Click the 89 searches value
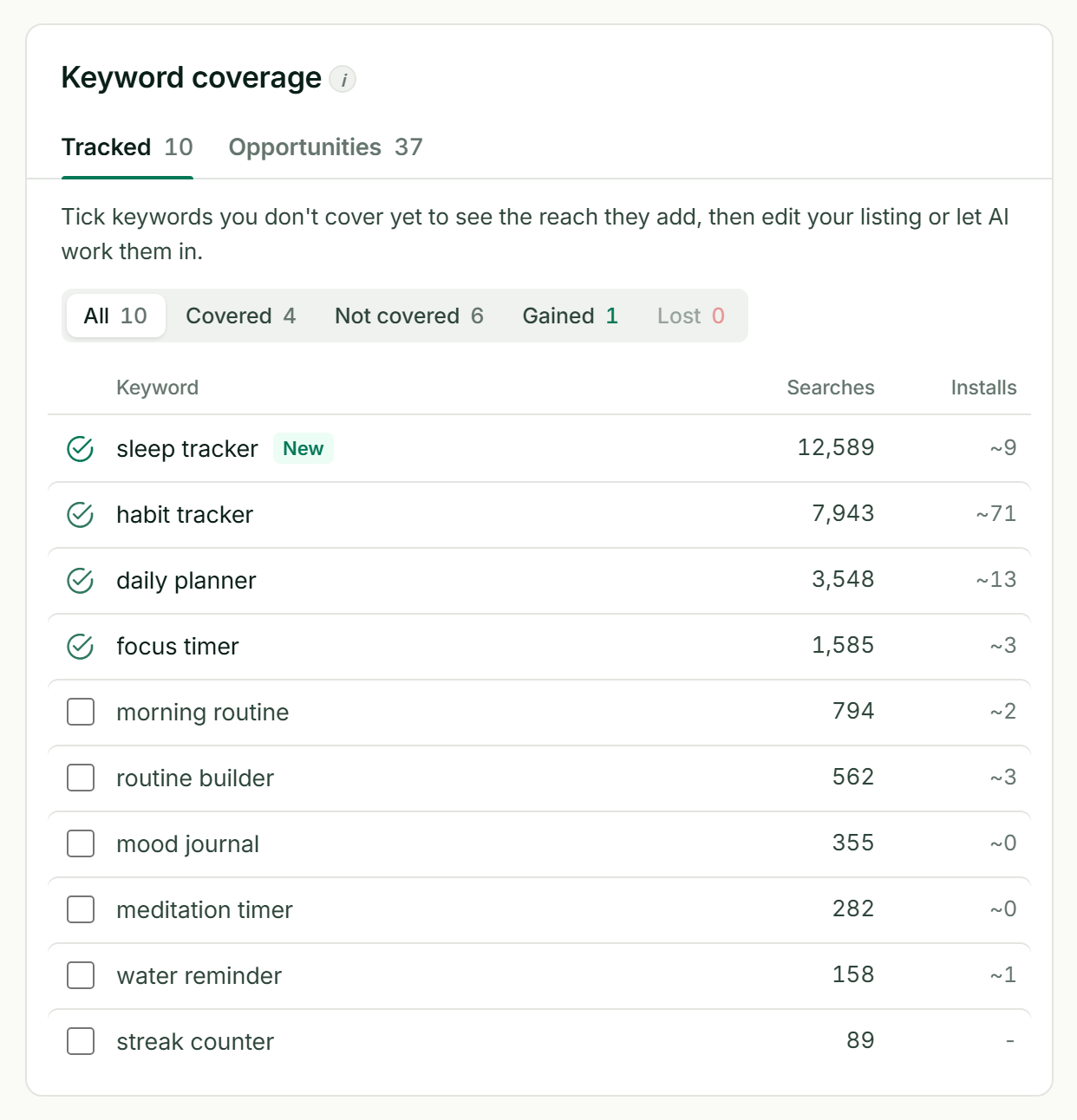 [860, 1040]
